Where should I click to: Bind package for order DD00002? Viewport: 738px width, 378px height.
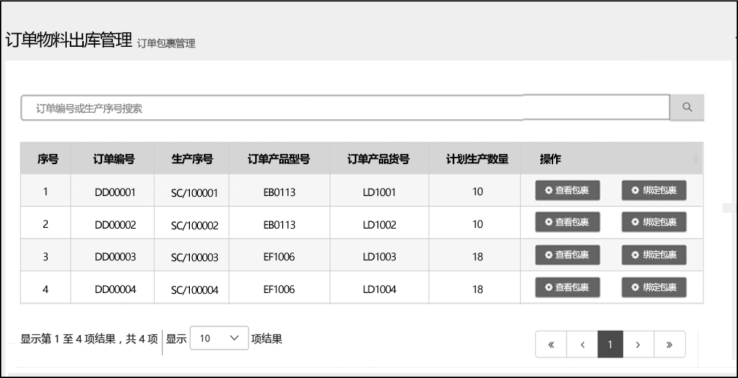tap(654, 222)
